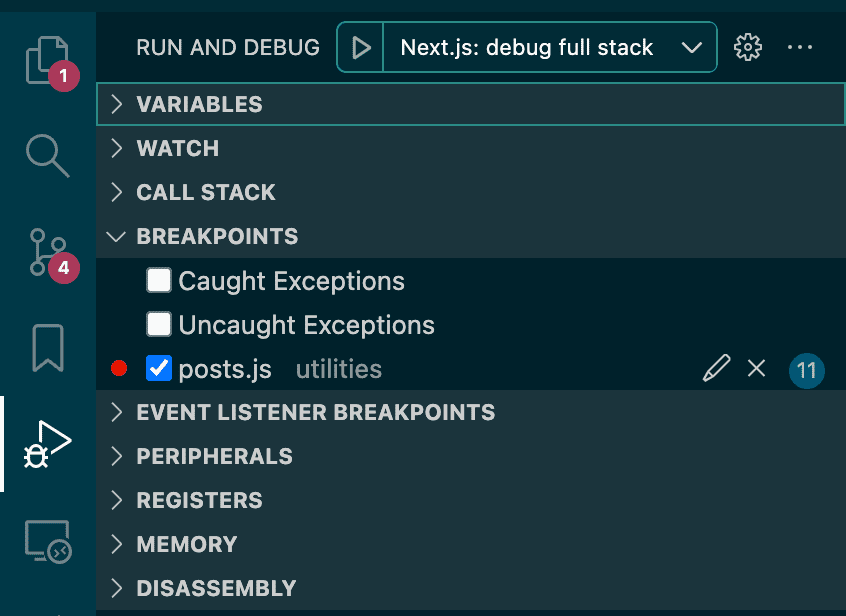This screenshot has width=846, height=616.
Task: Collapse the Breakpoints section
Action: (217, 236)
